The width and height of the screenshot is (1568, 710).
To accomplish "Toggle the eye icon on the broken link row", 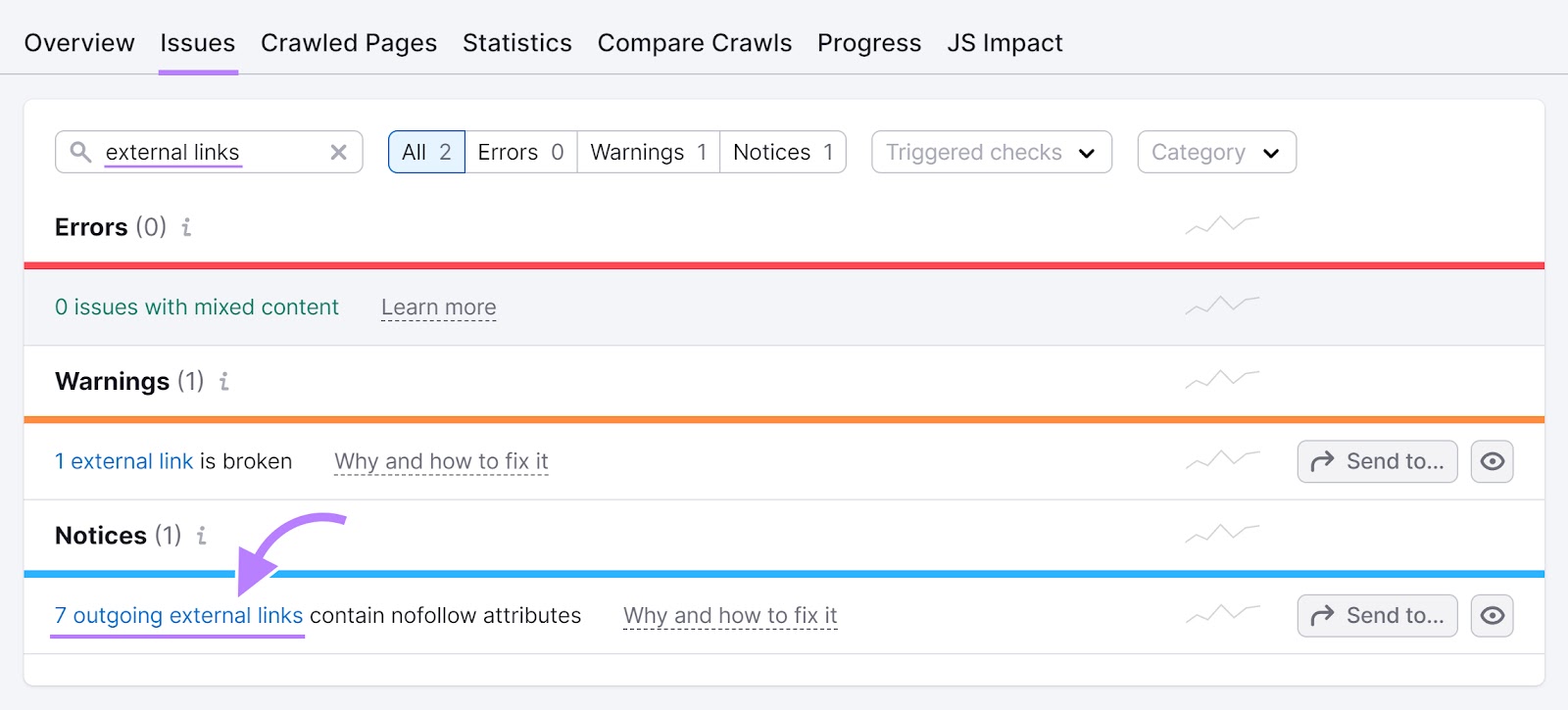I will click(x=1492, y=460).
